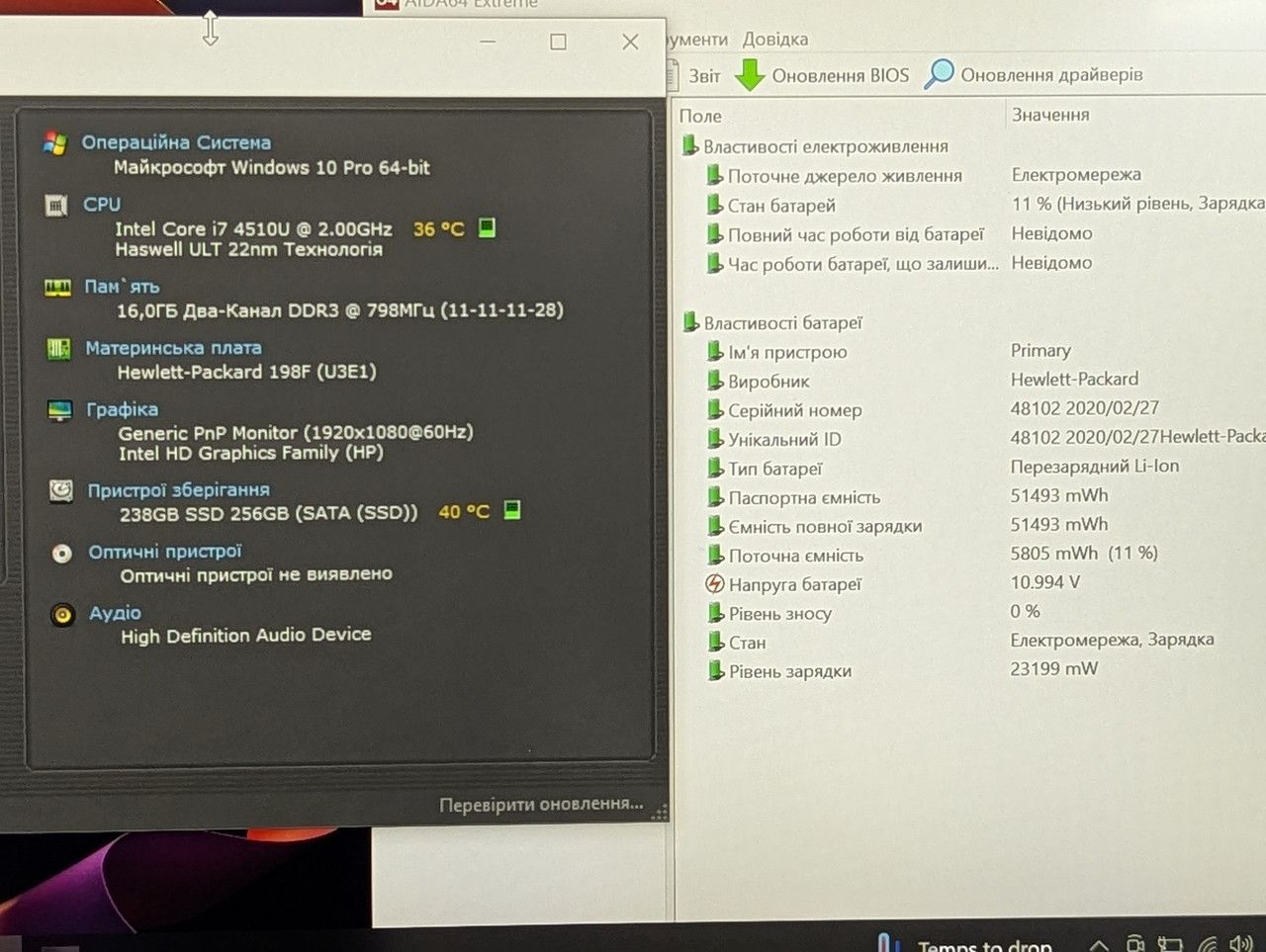Viewport: 1266px width, 952px height.
Task: Select the Generic PnP Monitor line
Action: pyautogui.click(x=296, y=433)
